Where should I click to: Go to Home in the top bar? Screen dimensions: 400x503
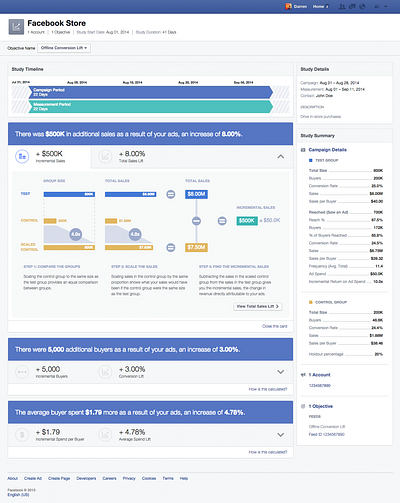click(319, 6)
